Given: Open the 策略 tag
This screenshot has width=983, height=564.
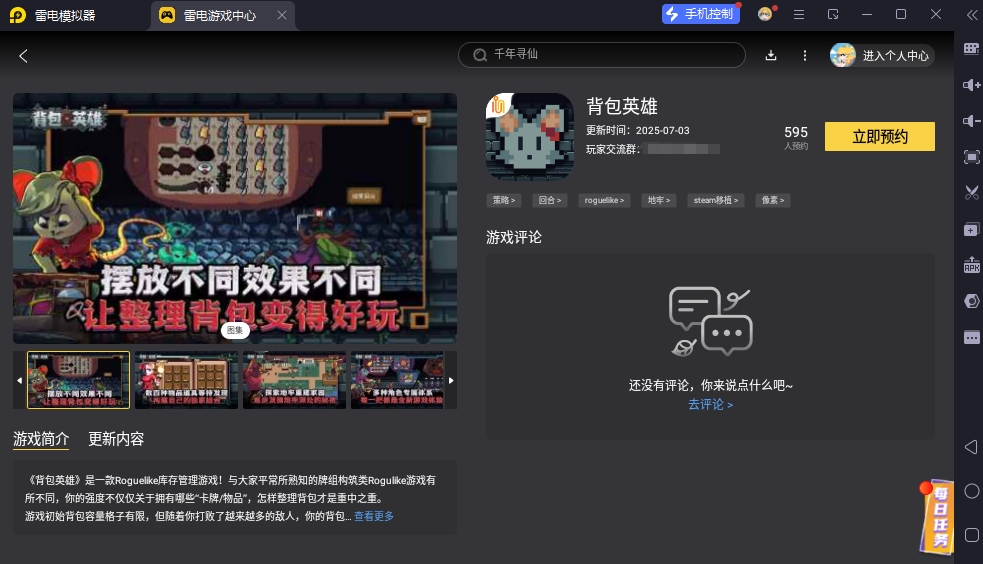Looking at the screenshot, I should pos(503,200).
